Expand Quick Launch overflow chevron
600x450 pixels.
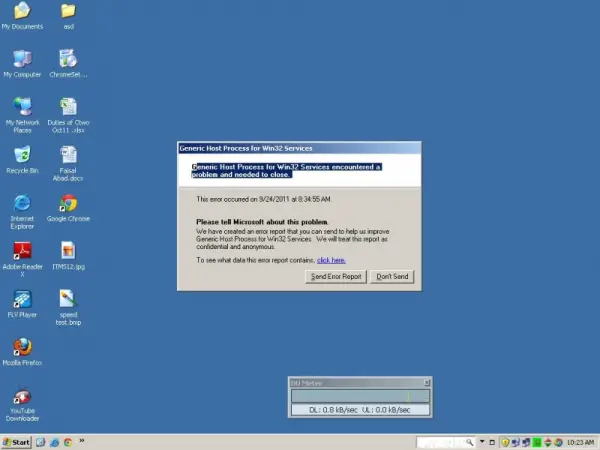tap(82, 441)
